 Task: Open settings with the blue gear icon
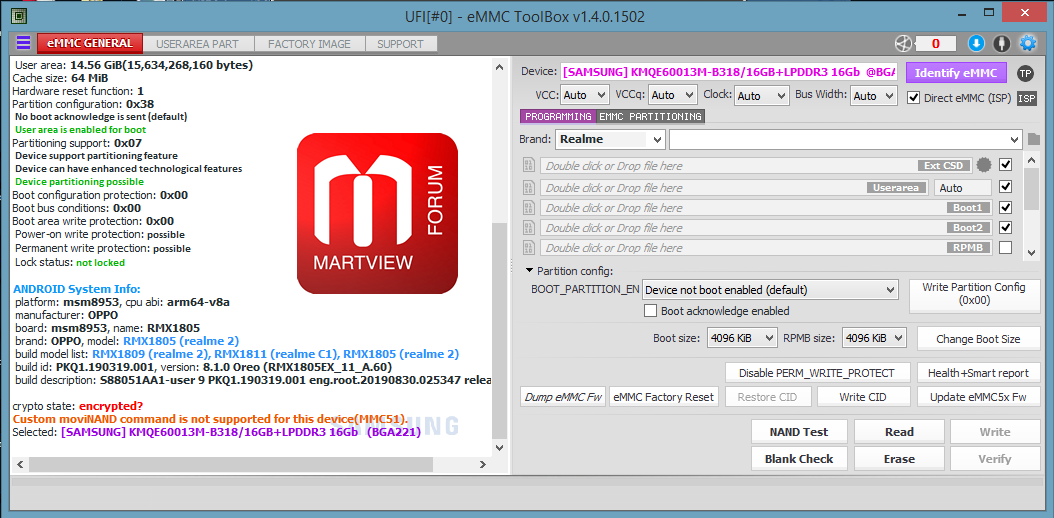(1028, 44)
